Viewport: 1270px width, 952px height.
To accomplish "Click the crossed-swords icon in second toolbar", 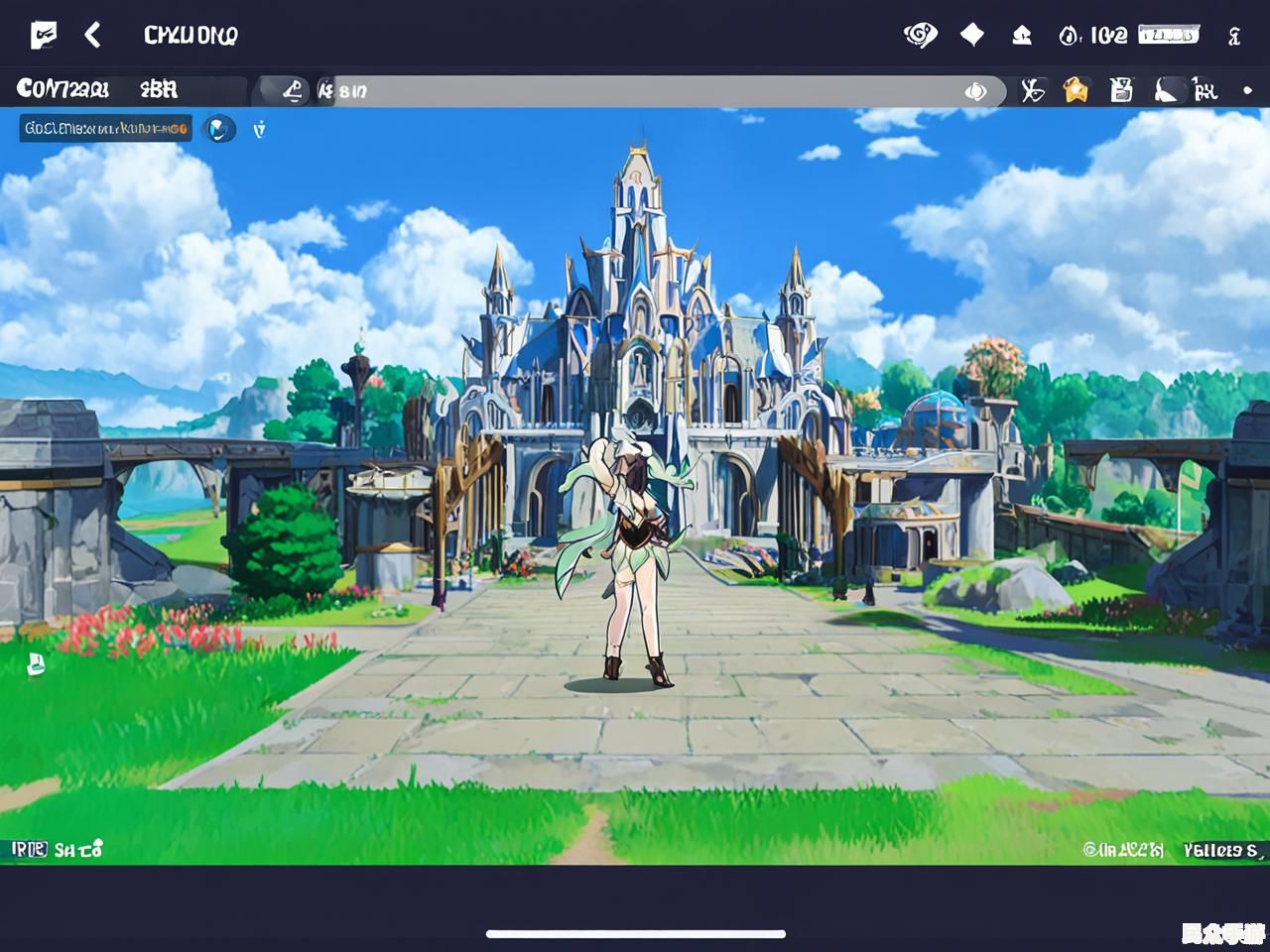I will [1033, 91].
